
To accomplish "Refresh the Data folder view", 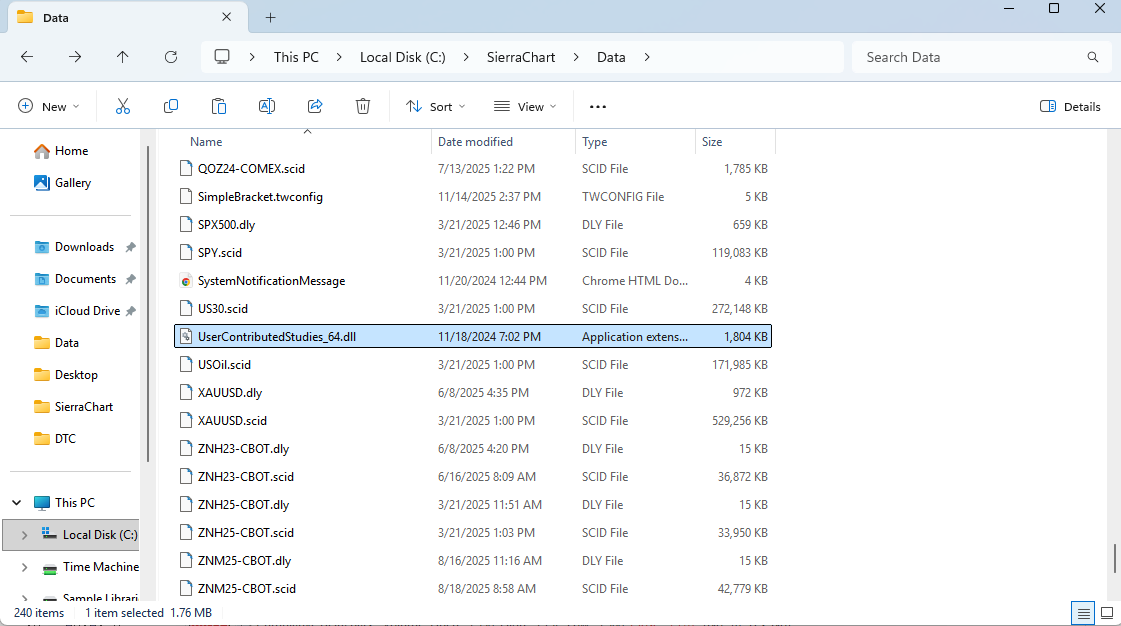I will click(x=171, y=57).
